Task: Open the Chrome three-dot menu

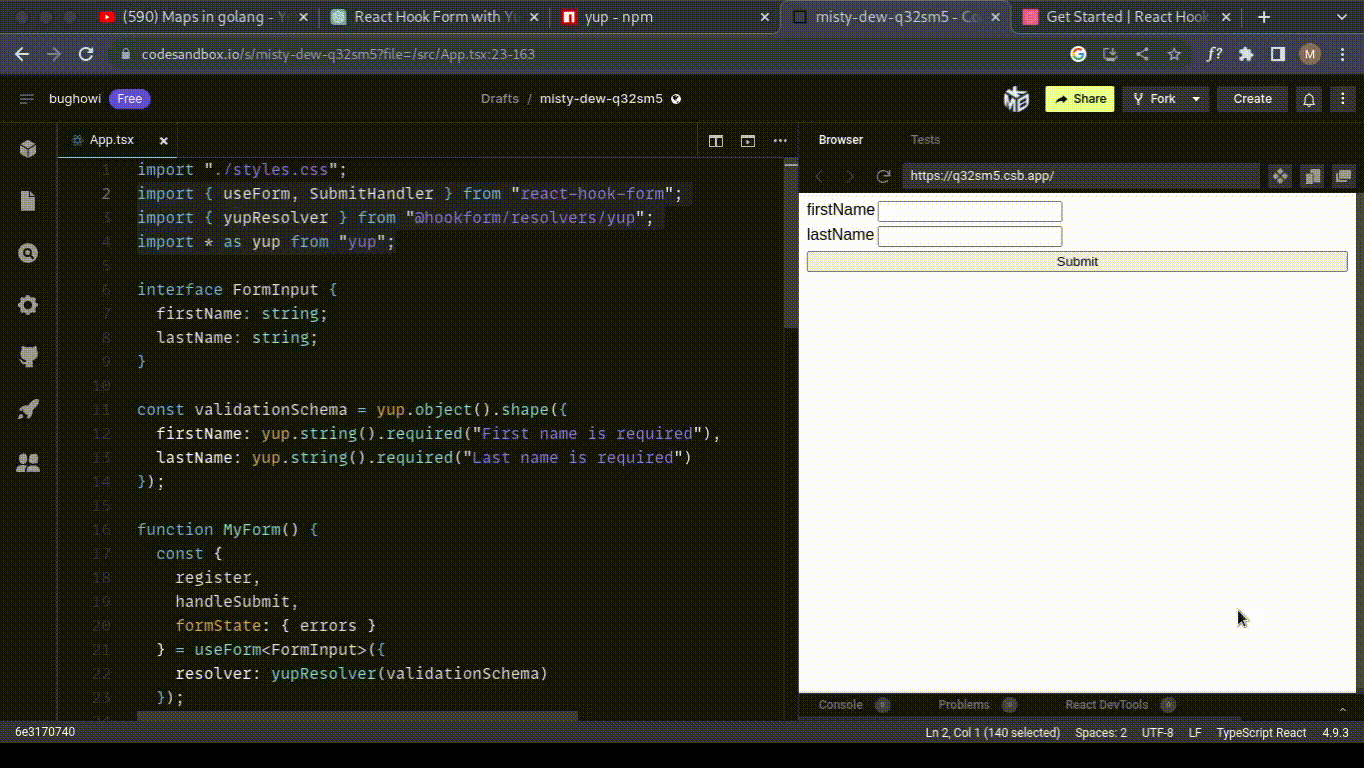Action: pyautogui.click(x=1342, y=55)
